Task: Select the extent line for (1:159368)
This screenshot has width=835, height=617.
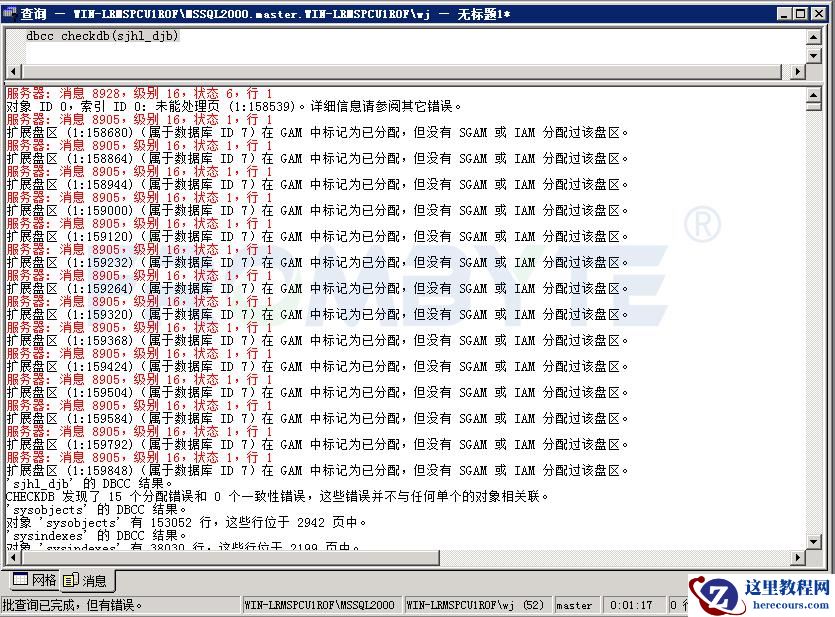Action: (x=317, y=341)
